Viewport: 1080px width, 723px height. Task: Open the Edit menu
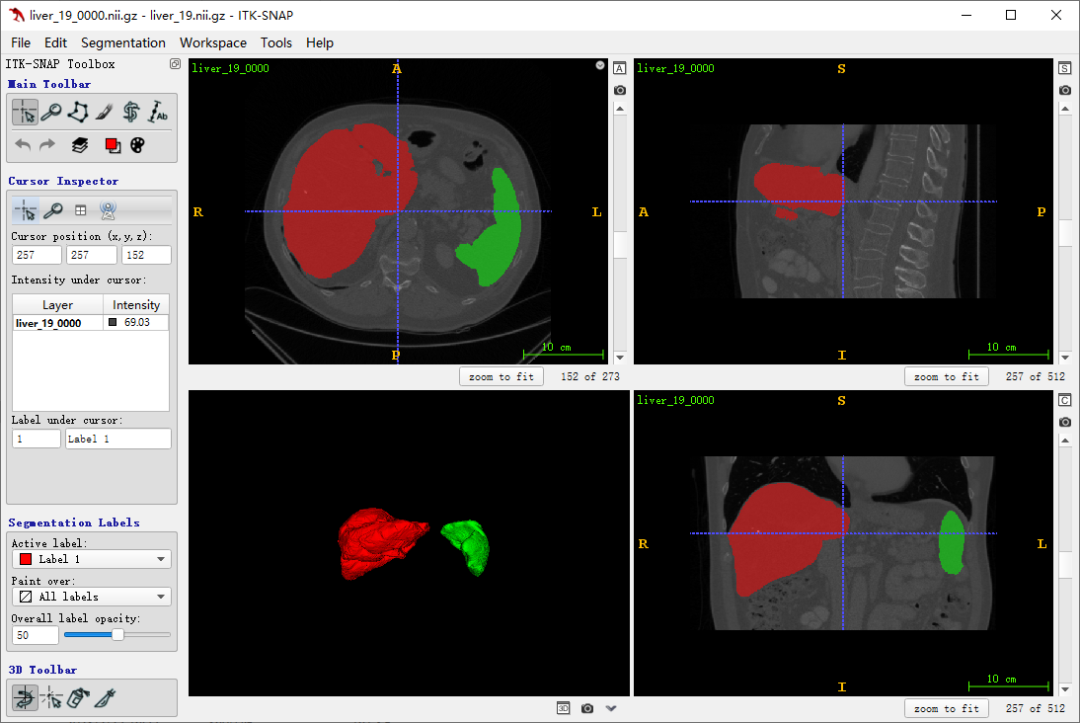pyautogui.click(x=55, y=43)
